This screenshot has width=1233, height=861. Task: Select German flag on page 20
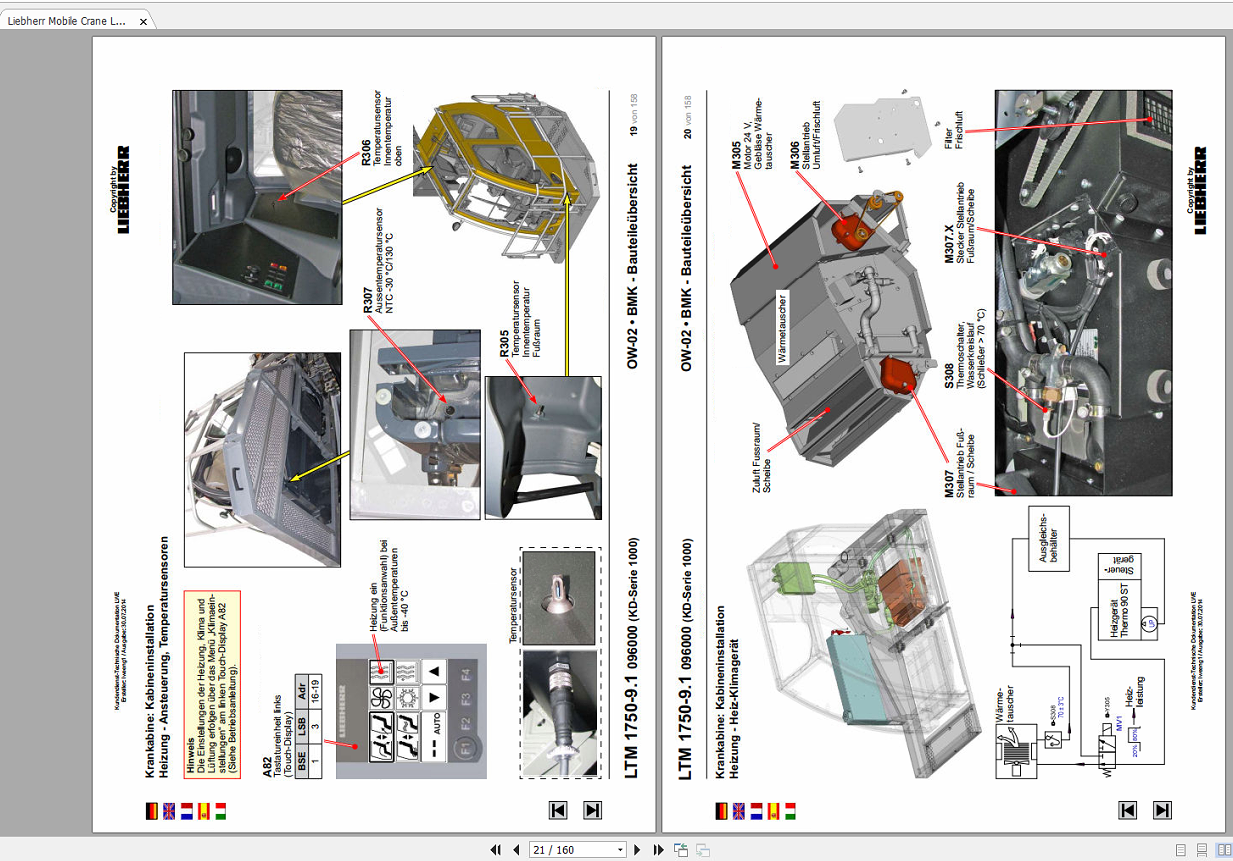click(721, 810)
